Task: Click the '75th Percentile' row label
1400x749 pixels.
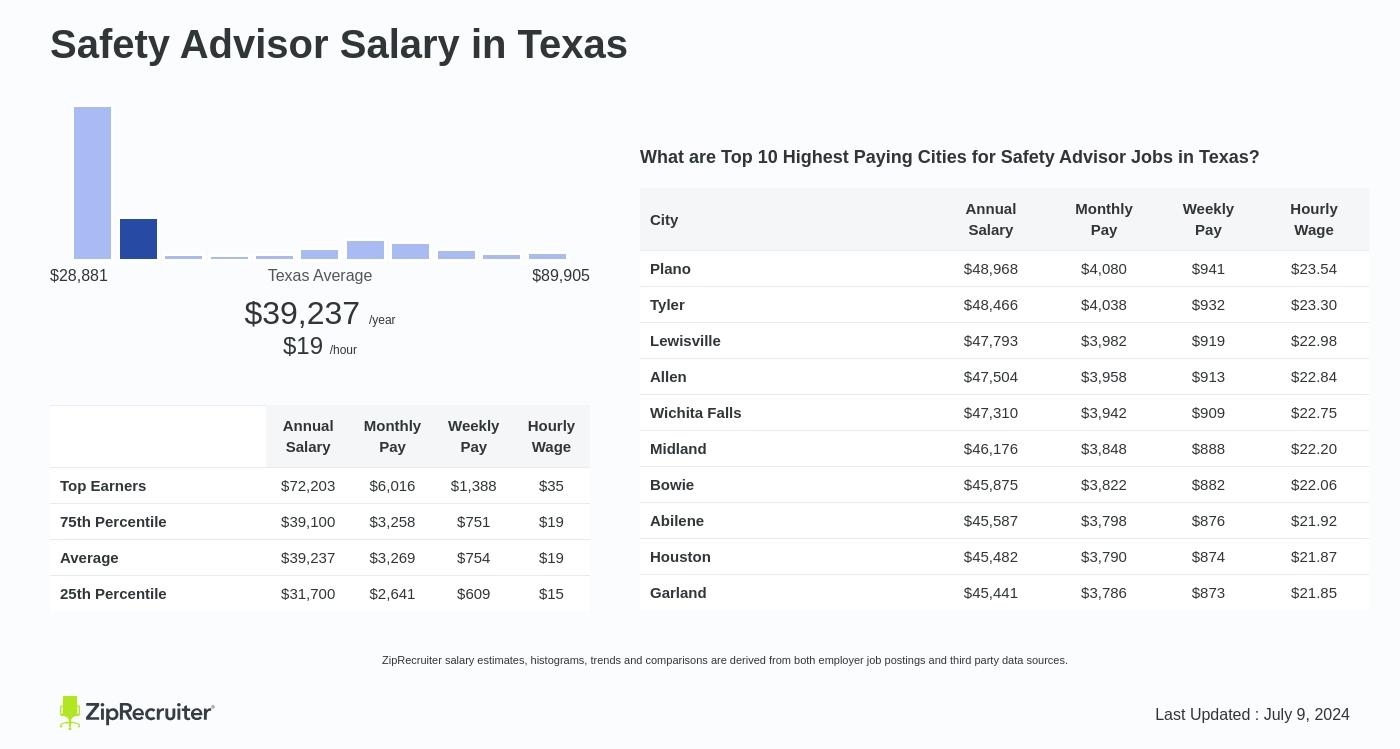Action: (113, 522)
